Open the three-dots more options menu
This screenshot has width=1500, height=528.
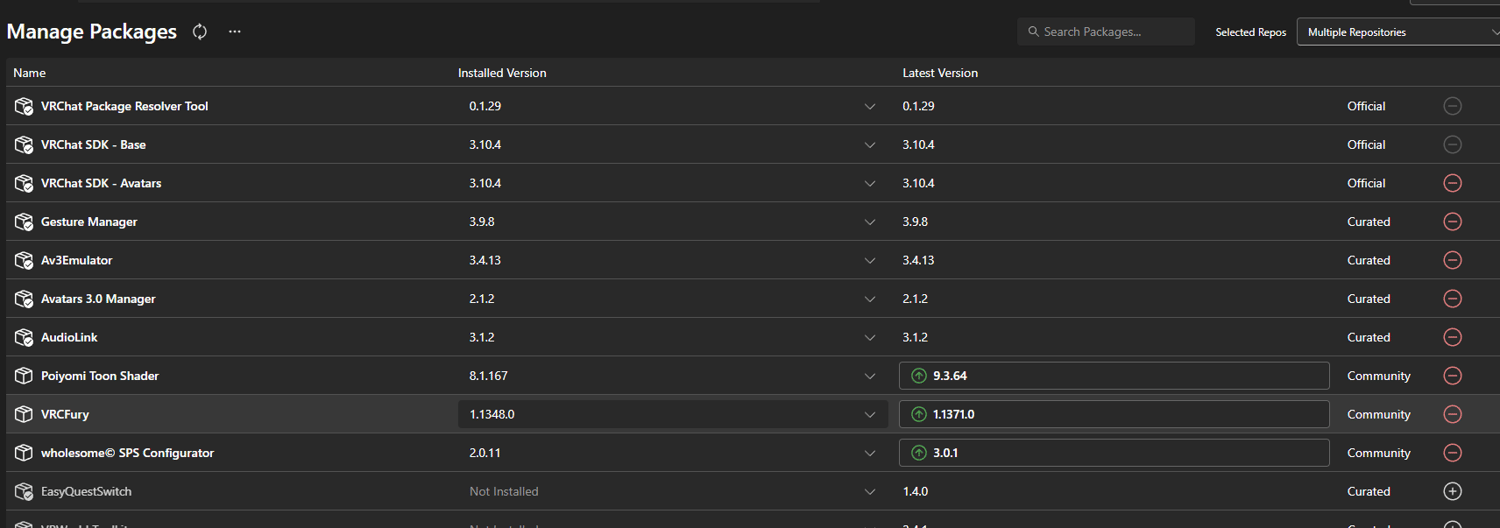[x=234, y=32]
